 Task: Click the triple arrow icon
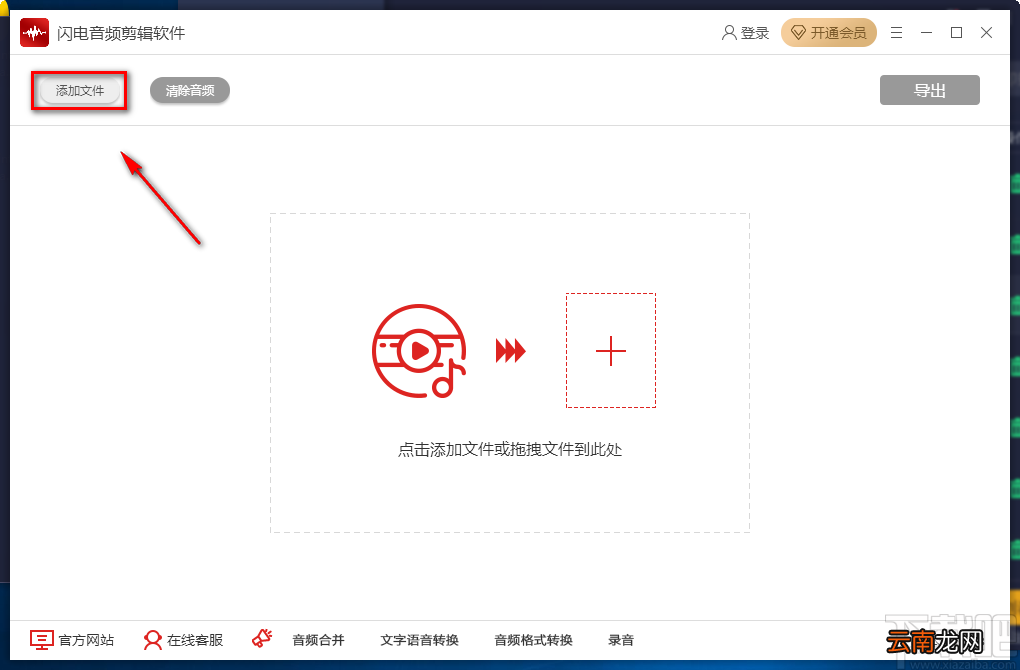(x=511, y=351)
